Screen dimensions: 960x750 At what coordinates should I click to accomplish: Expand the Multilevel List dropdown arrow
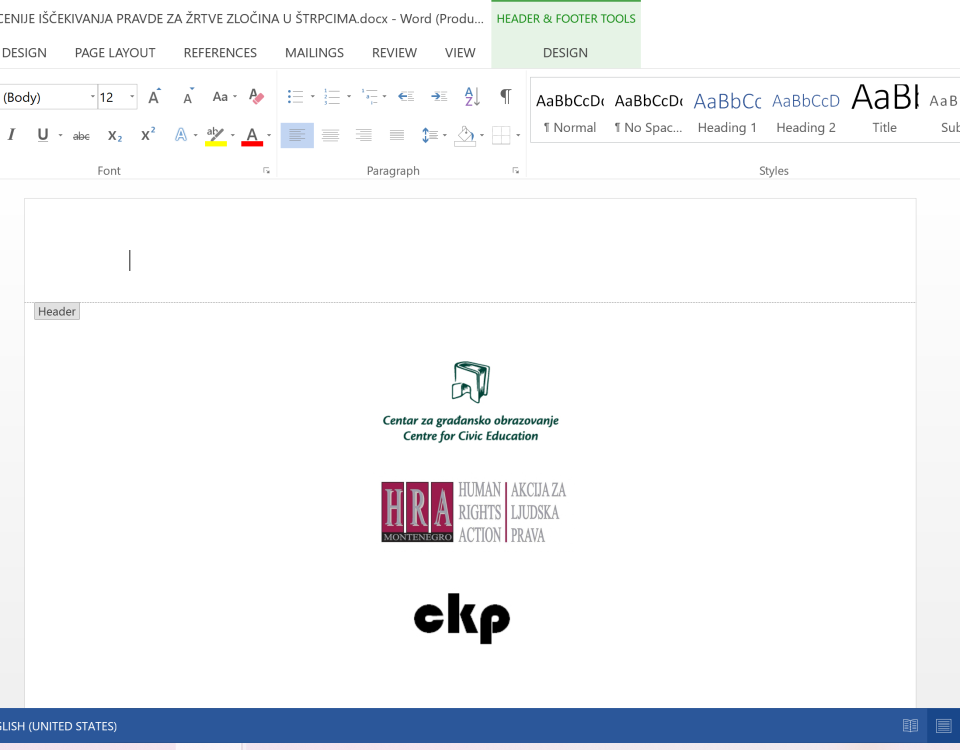click(x=384, y=96)
